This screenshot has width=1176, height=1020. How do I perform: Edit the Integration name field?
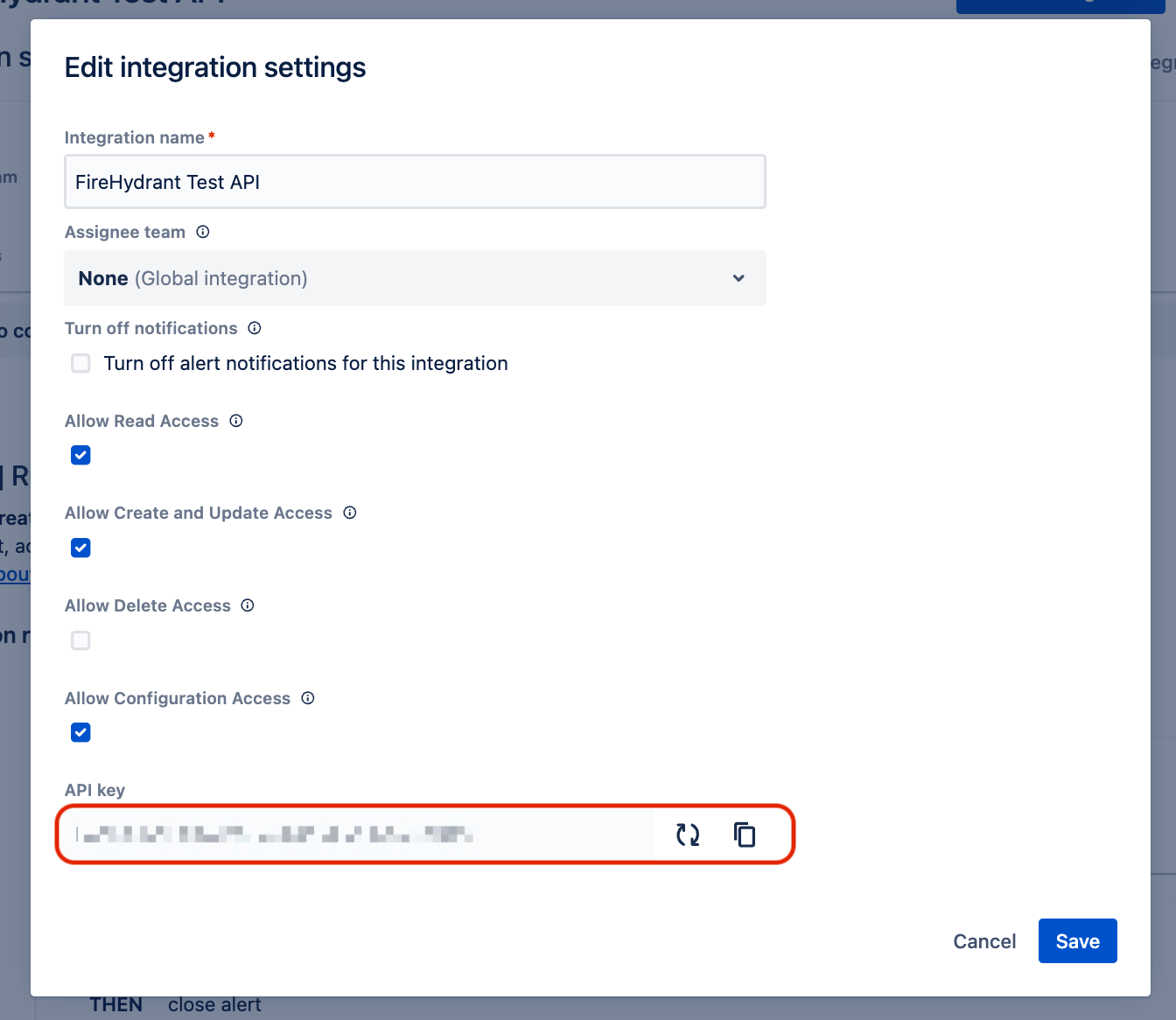click(416, 182)
